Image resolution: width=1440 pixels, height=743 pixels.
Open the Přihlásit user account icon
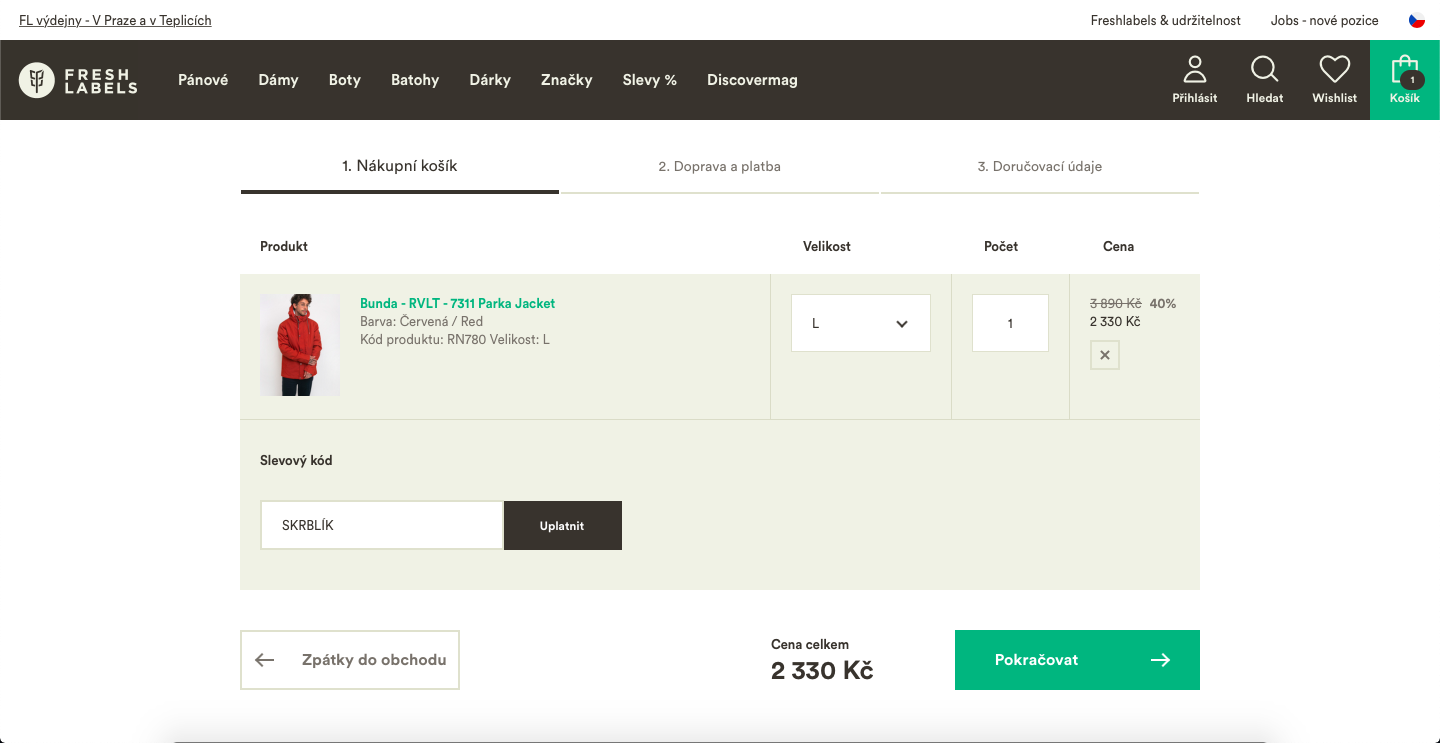[1195, 80]
